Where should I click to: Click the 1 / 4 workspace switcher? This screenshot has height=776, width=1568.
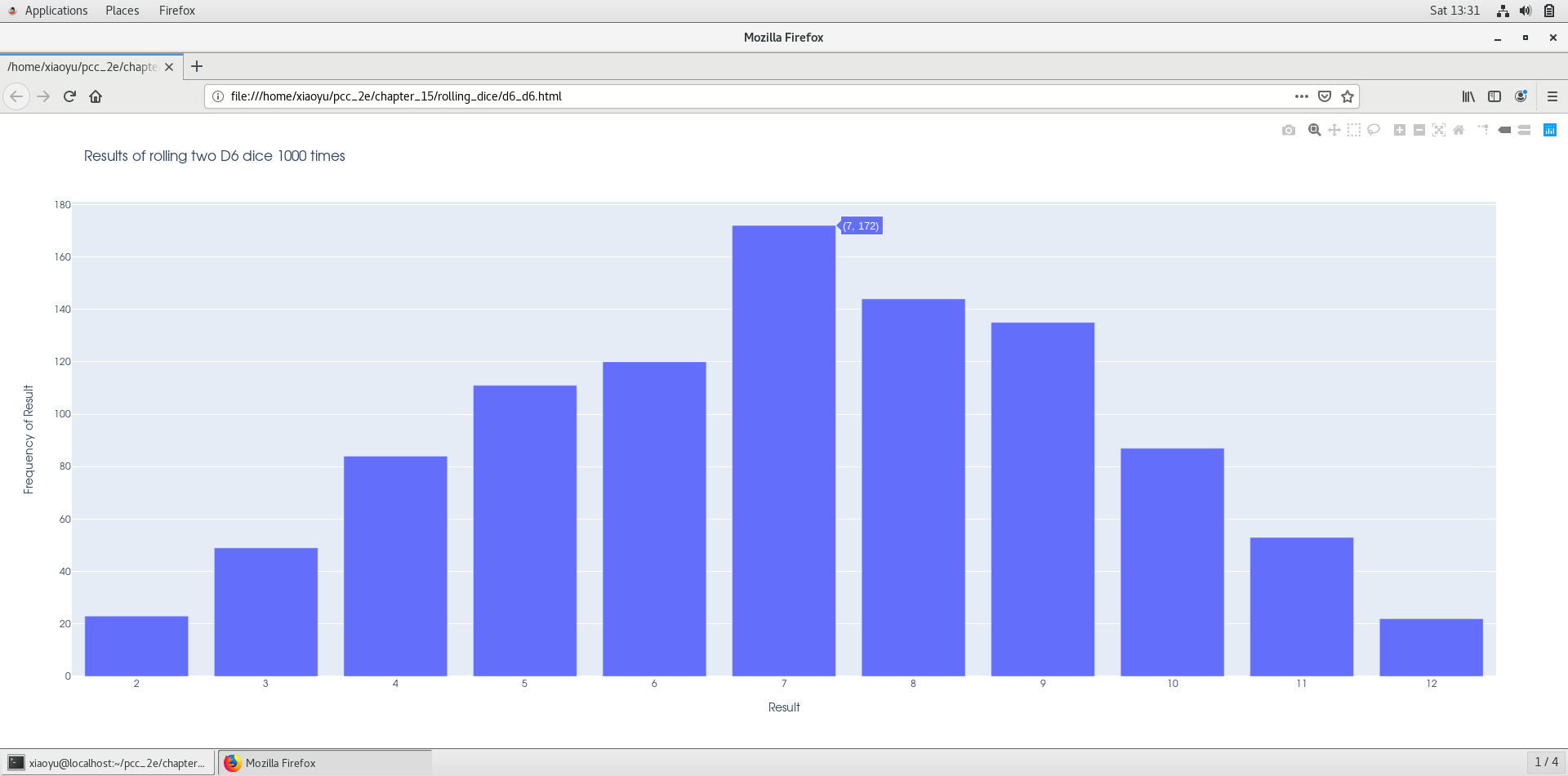pyautogui.click(x=1547, y=762)
